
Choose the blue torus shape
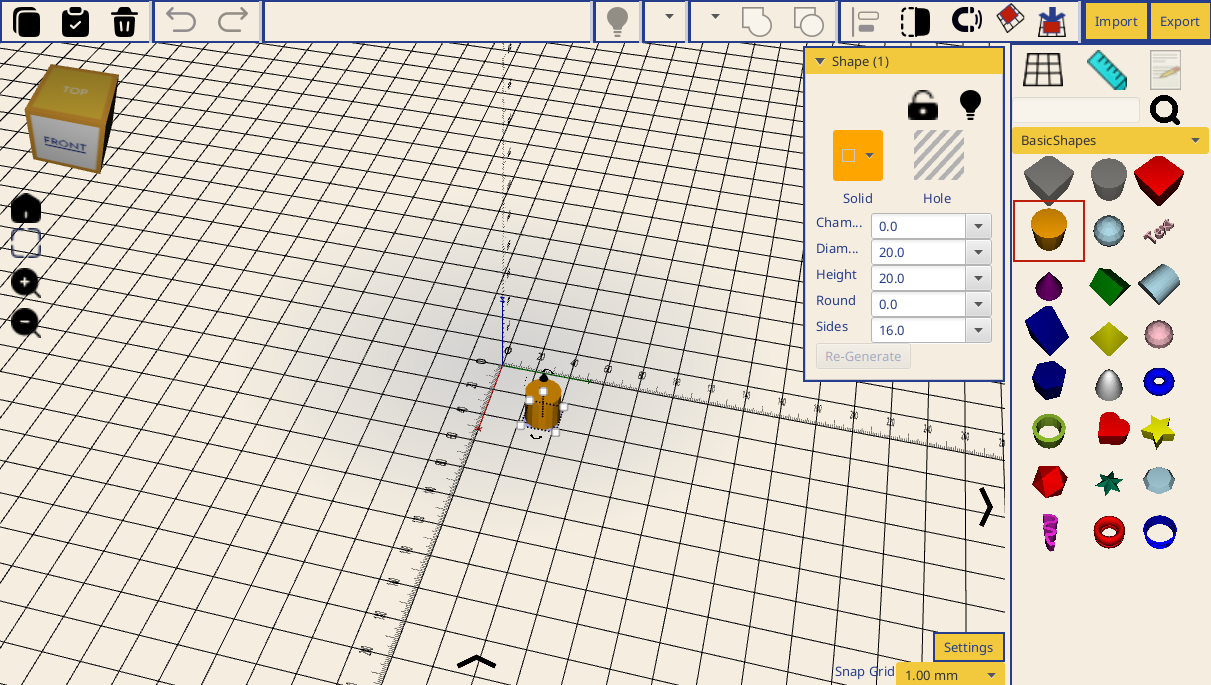point(1159,381)
